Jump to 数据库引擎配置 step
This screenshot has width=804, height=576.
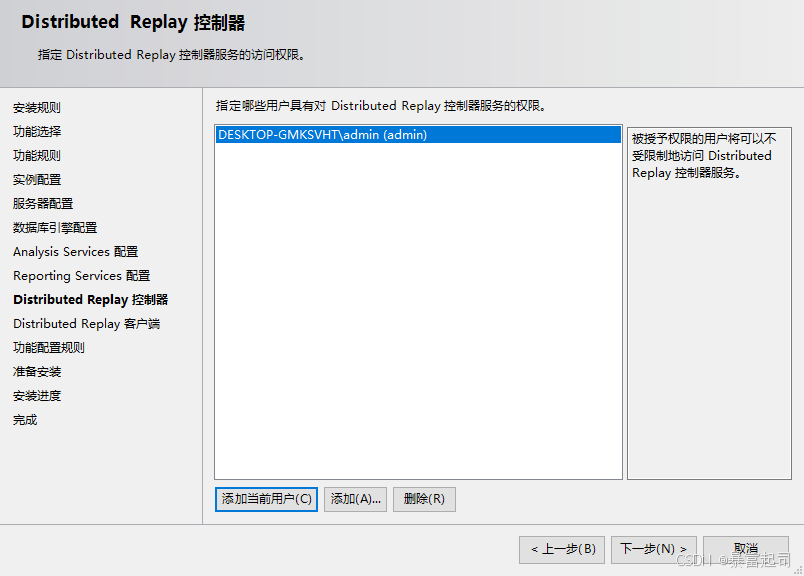click(55, 228)
